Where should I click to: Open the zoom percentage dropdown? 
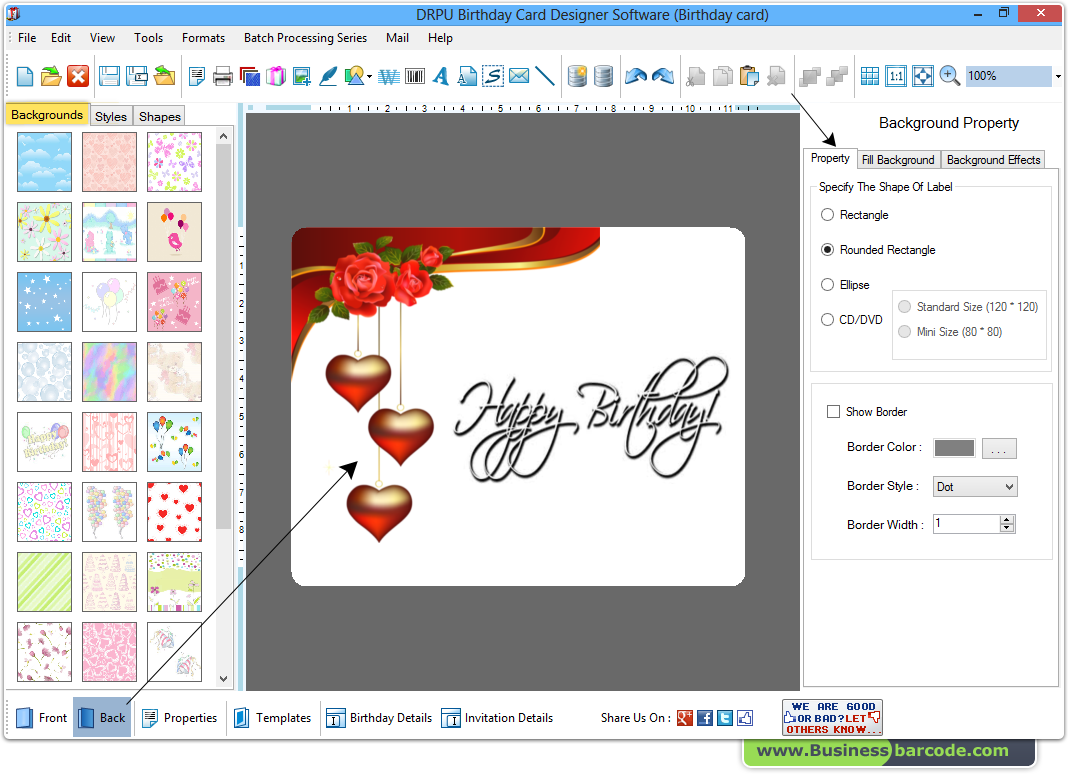1057,76
